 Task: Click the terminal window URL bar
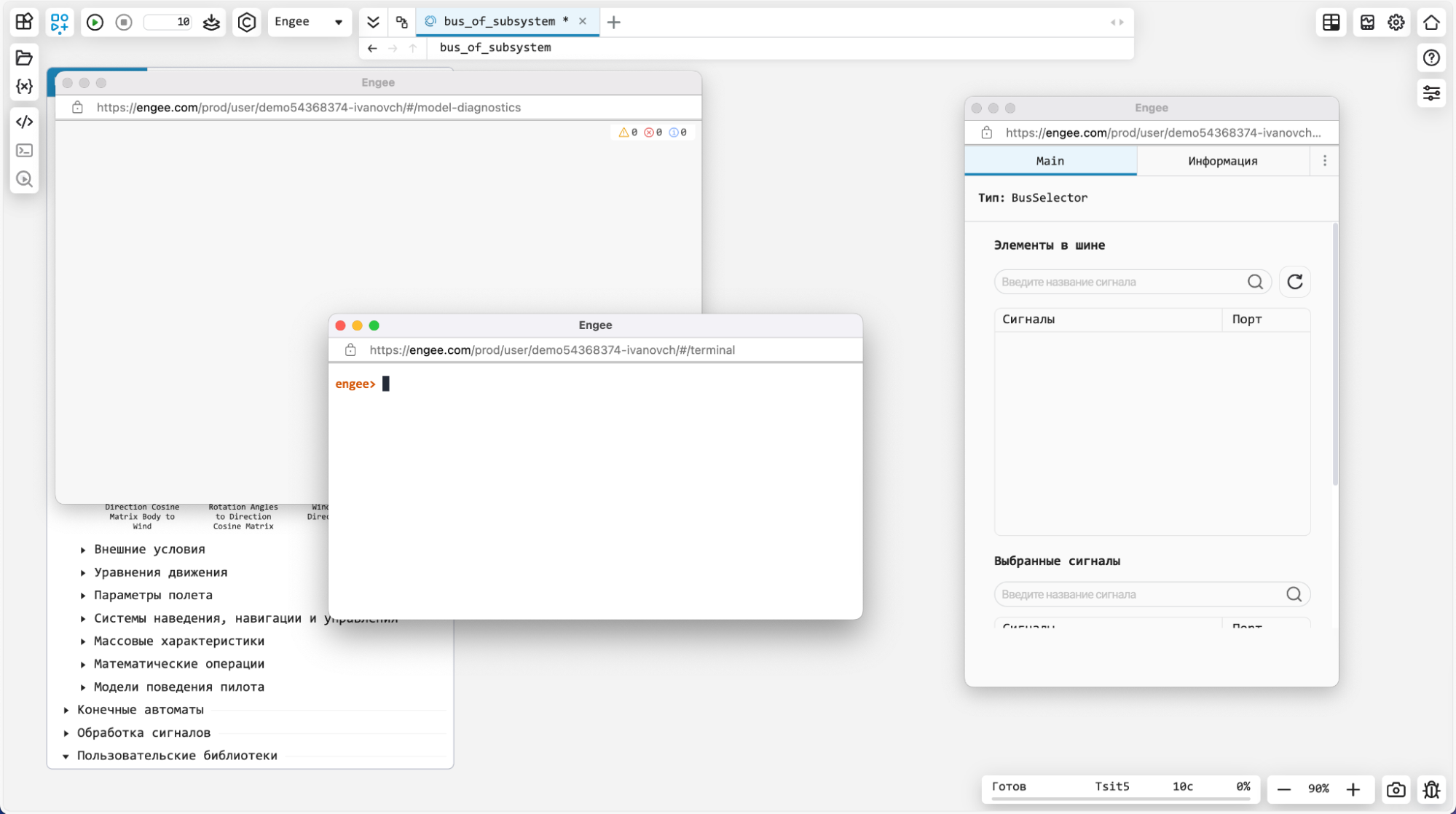pos(595,350)
